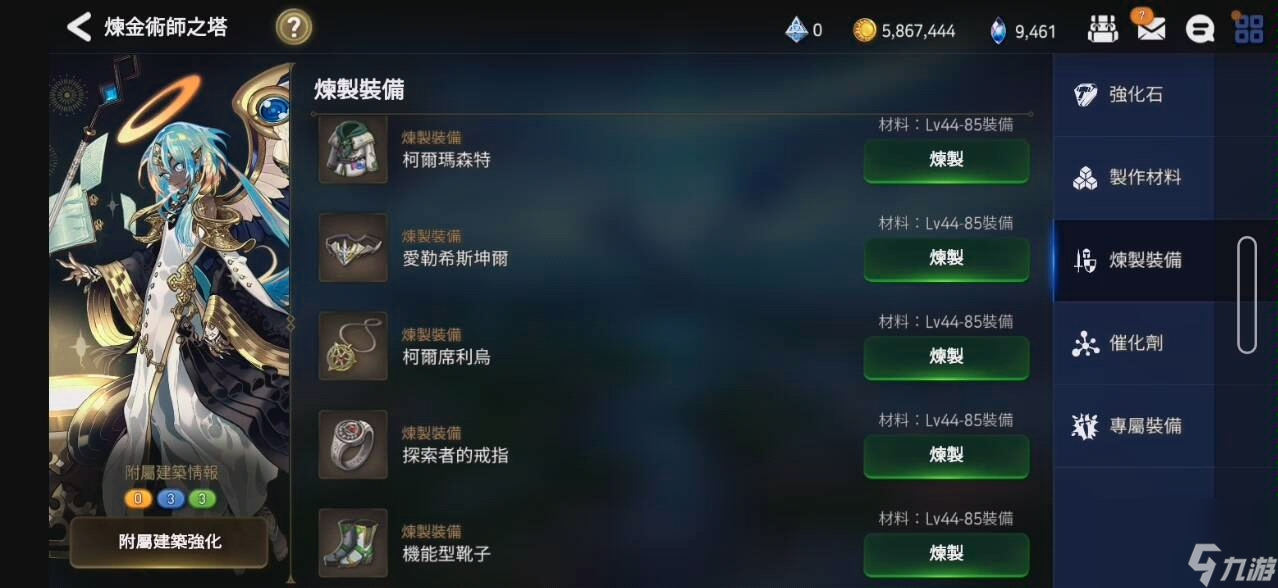Open the 專屬裝備 tab
The height and width of the screenshot is (588, 1278).
(1133, 426)
